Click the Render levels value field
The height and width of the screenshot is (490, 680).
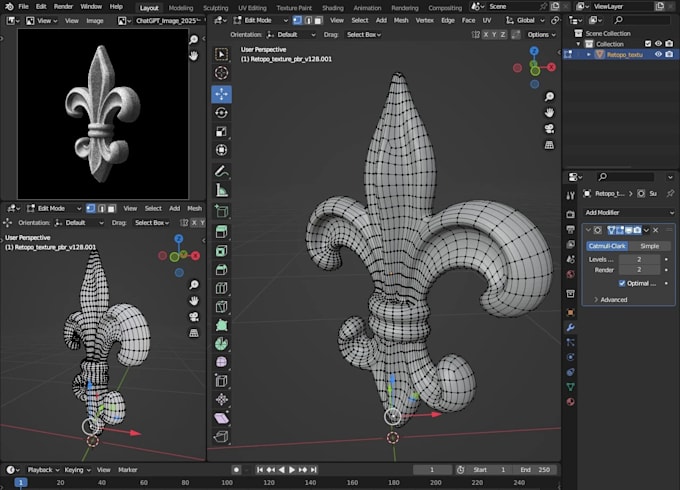639,270
